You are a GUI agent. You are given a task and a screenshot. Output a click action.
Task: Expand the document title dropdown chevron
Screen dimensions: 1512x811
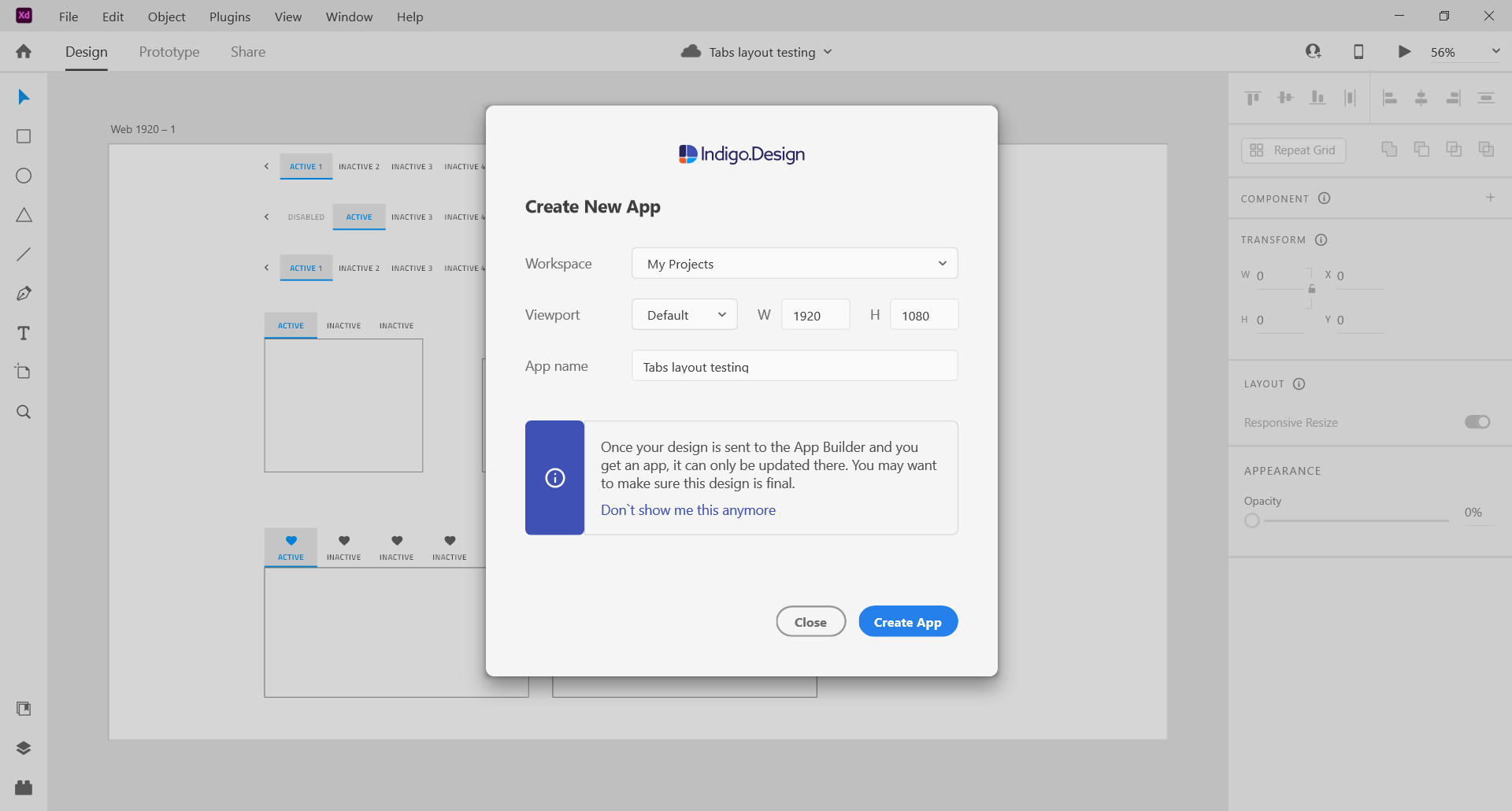click(x=828, y=52)
